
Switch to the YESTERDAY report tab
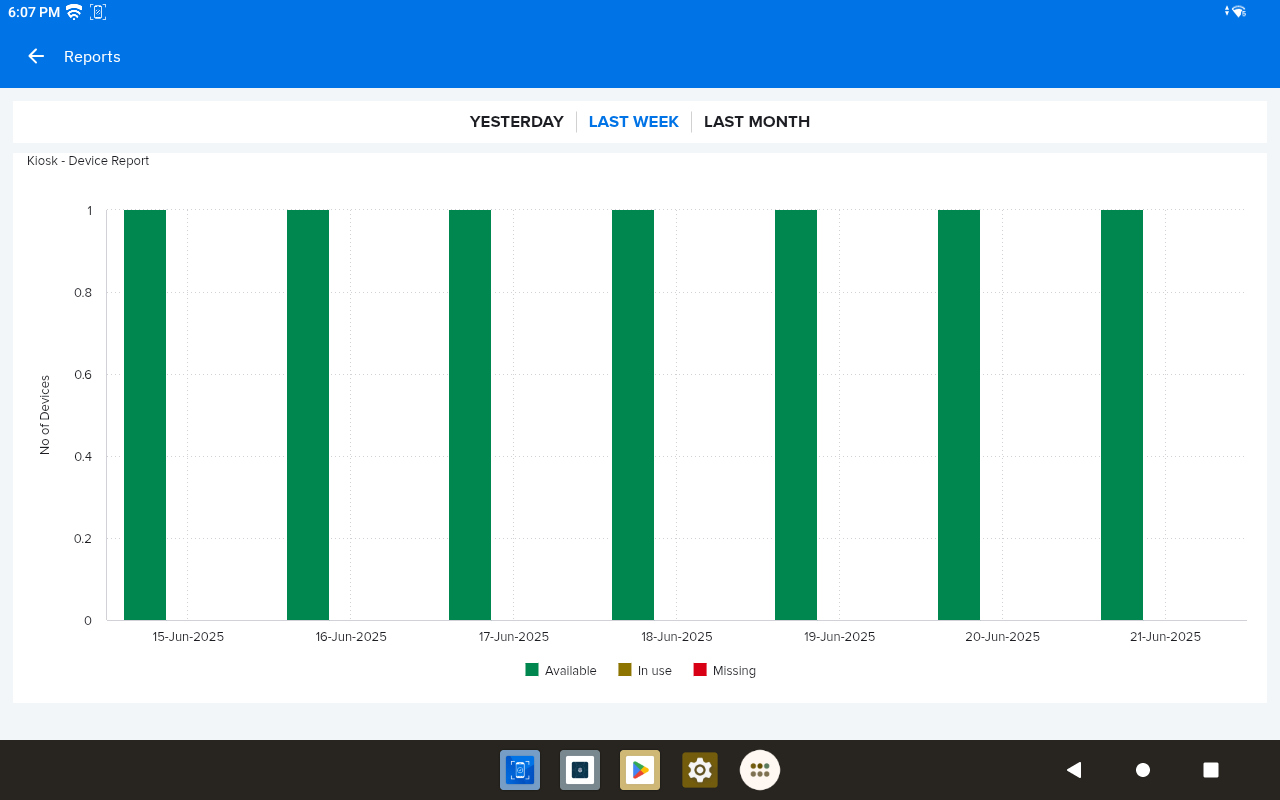[x=517, y=122]
